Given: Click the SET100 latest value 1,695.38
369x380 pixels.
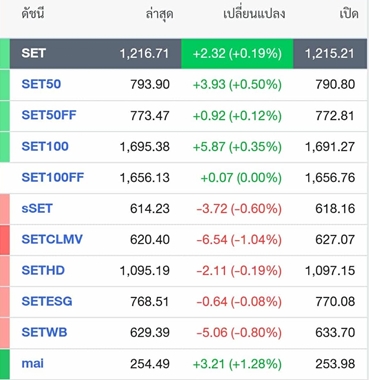Looking at the screenshot, I should (145, 147).
